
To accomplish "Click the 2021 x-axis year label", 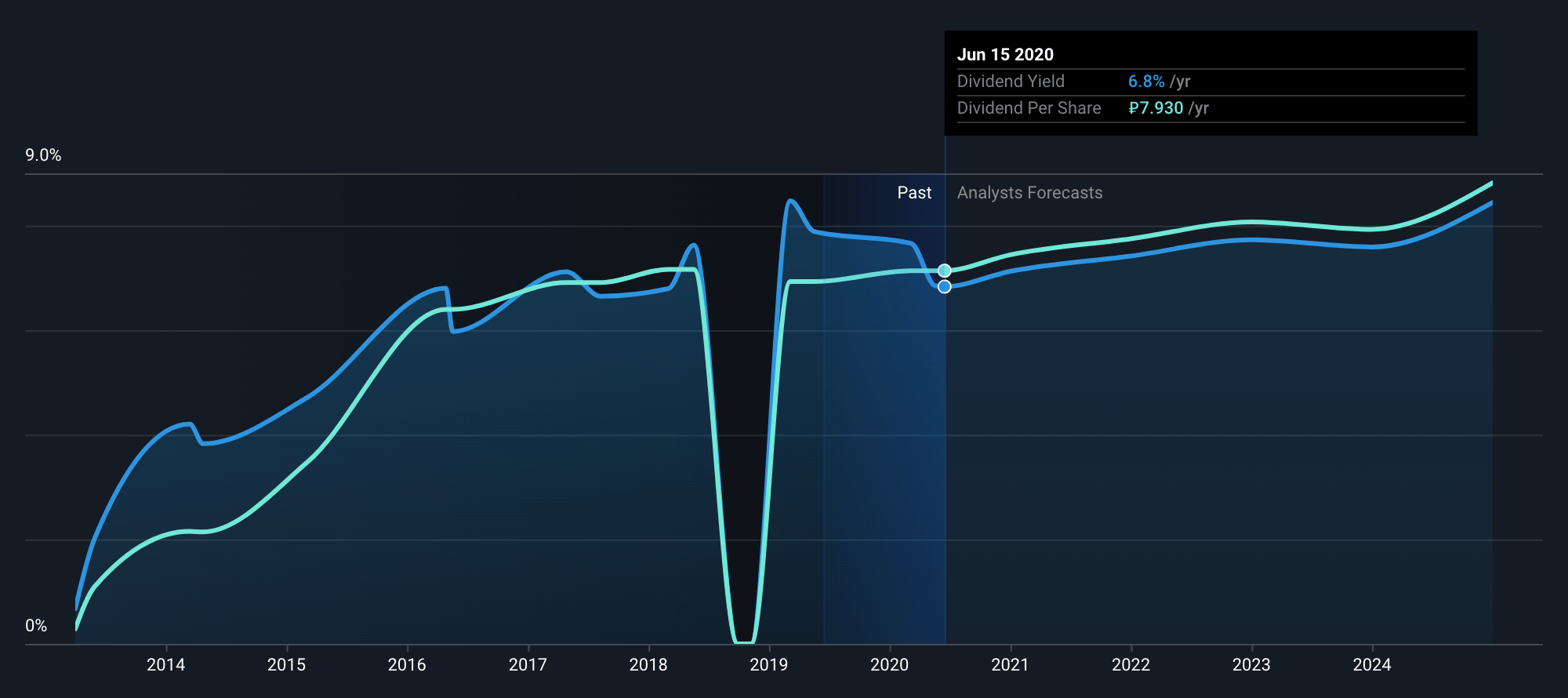I will pos(1011,665).
